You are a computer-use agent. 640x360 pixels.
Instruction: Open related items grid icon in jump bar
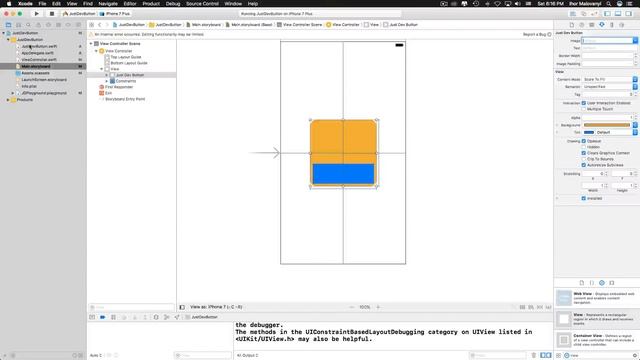[x=92, y=25]
